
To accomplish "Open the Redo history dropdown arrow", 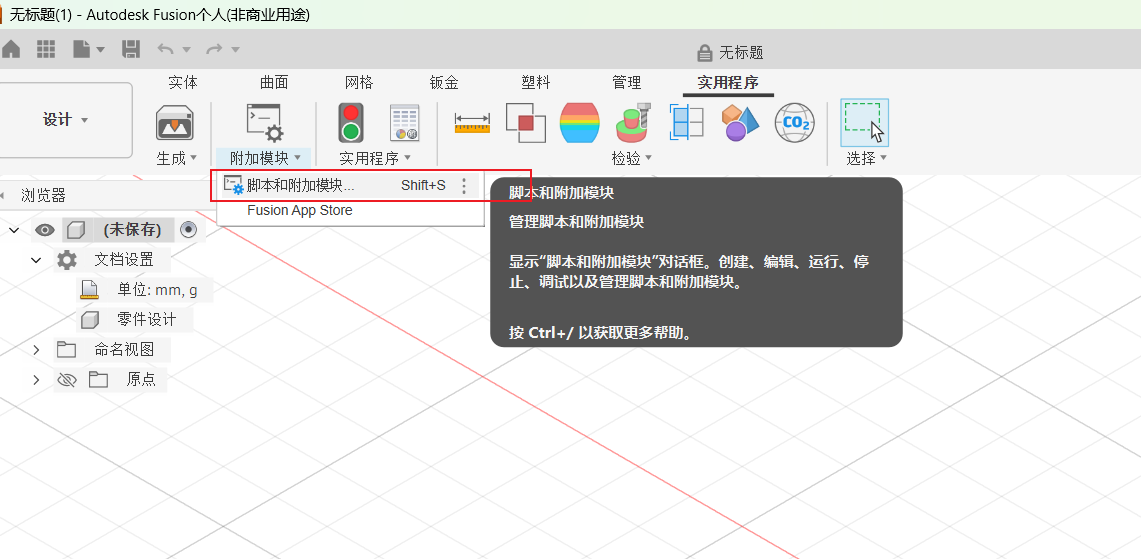I will (x=235, y=50).
